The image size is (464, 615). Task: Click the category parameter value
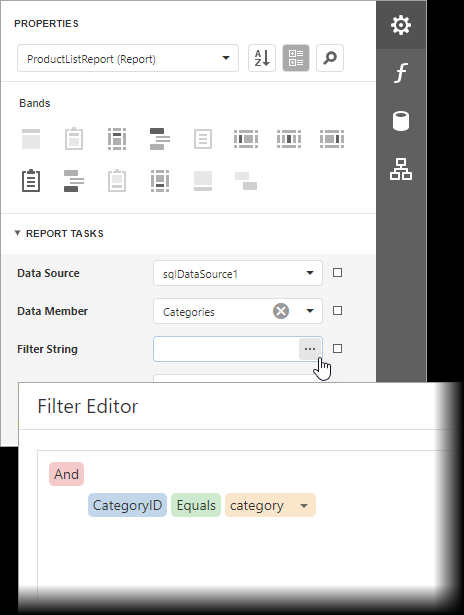tap(257, 505)
